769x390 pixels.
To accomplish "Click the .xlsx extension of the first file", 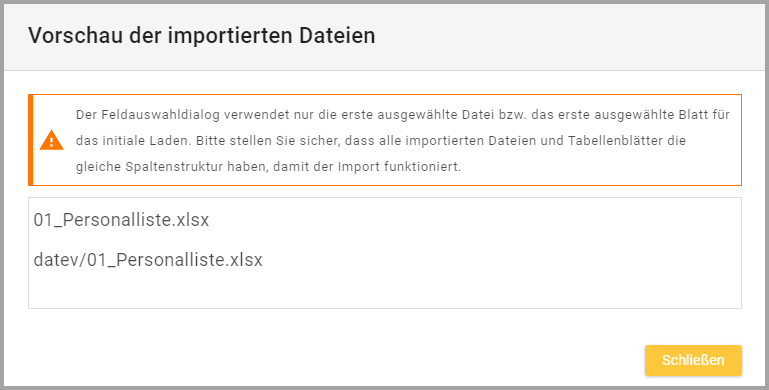I will click(191, 220).
